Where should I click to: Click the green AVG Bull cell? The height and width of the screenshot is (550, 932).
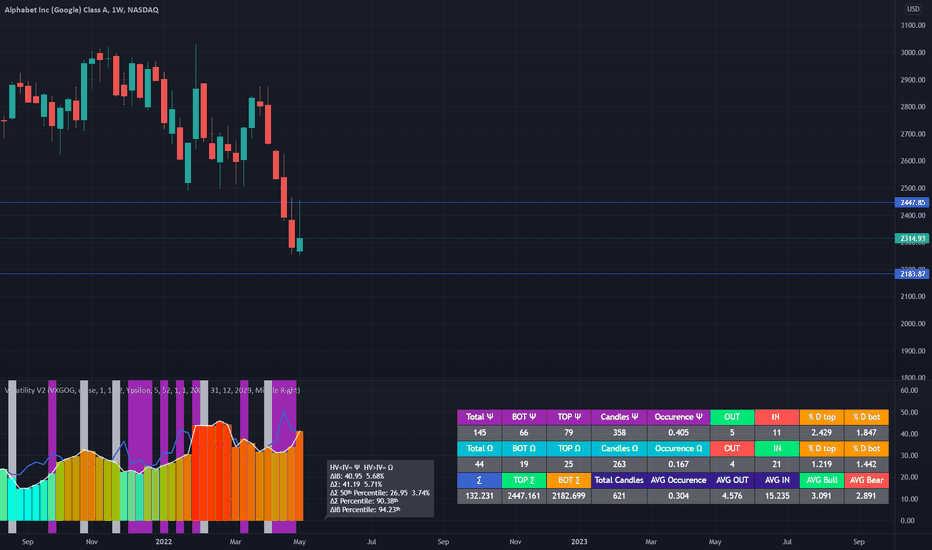click(x=821, y=480)
